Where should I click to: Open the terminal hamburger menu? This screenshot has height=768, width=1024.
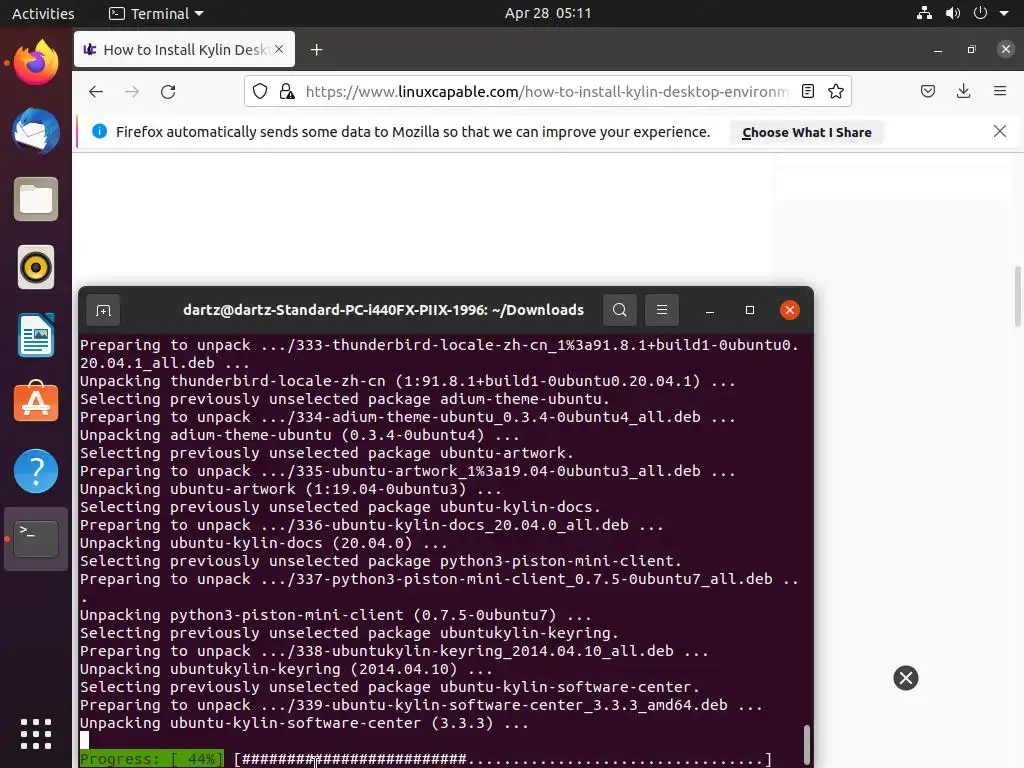662,310
